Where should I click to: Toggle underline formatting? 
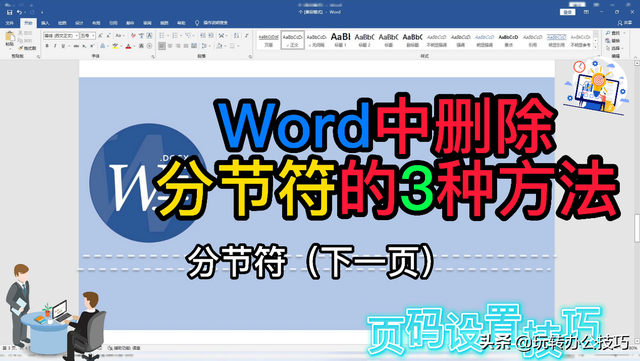pyautogui.click(x=63, y=46)
